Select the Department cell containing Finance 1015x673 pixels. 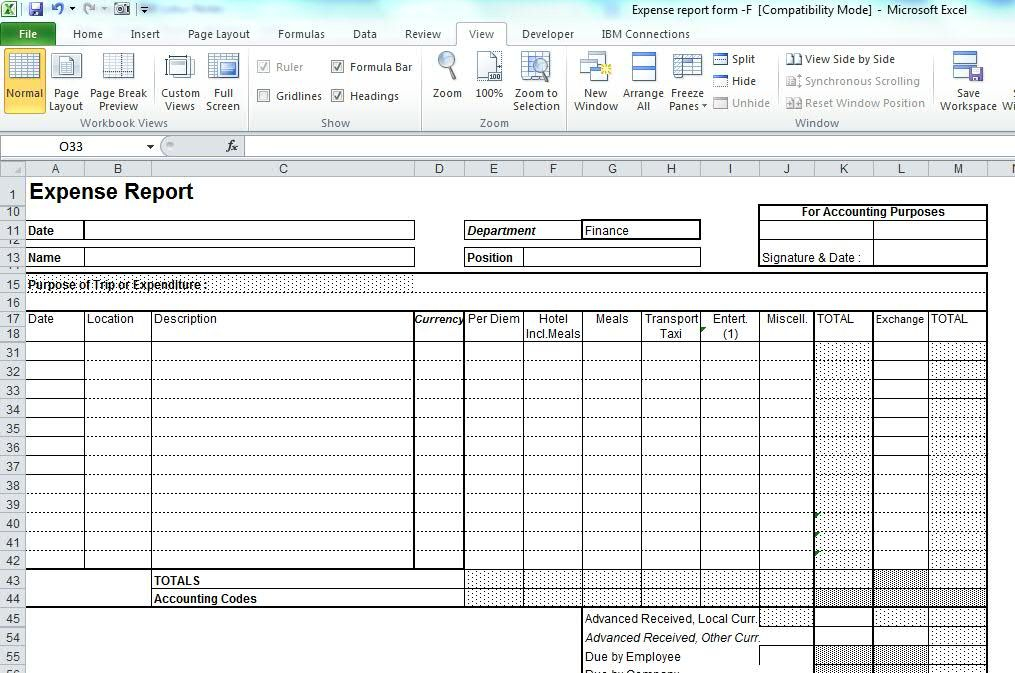coord(641,230)
